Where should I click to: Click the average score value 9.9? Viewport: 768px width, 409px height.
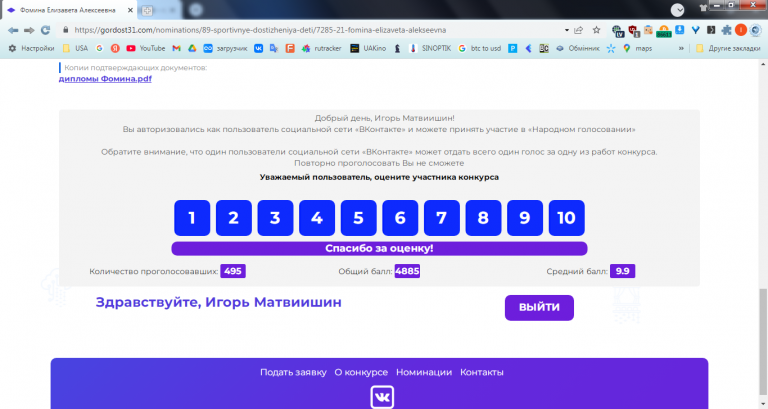pyautogui.click(x=623, y=271)
